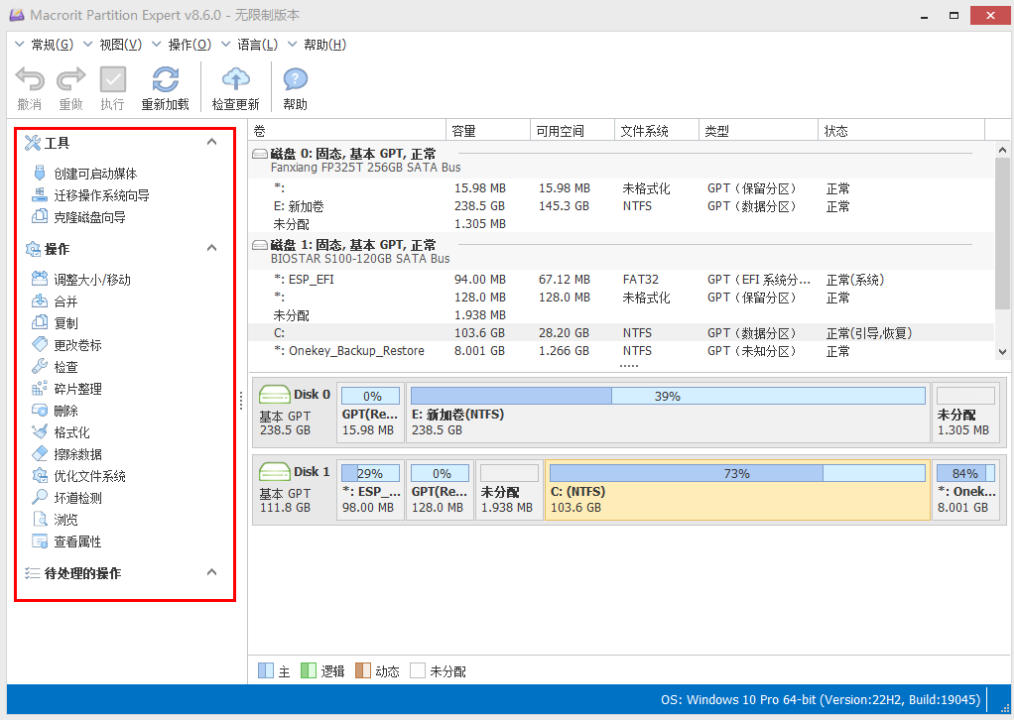Click the 撤消 undo arrow icon
The height and width of the screenshot is (720, 1014).
pos(30,81)
